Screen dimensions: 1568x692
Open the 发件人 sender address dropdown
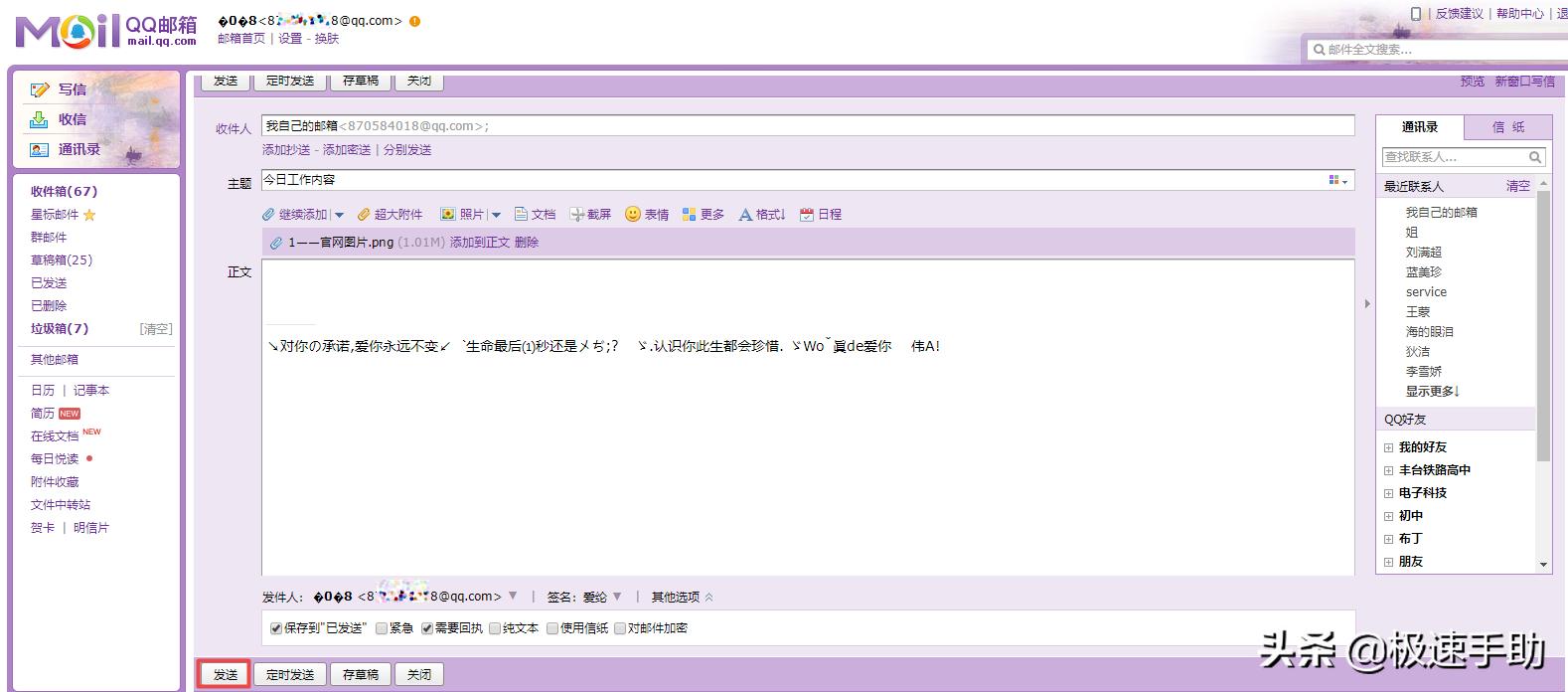coord(513,597)
